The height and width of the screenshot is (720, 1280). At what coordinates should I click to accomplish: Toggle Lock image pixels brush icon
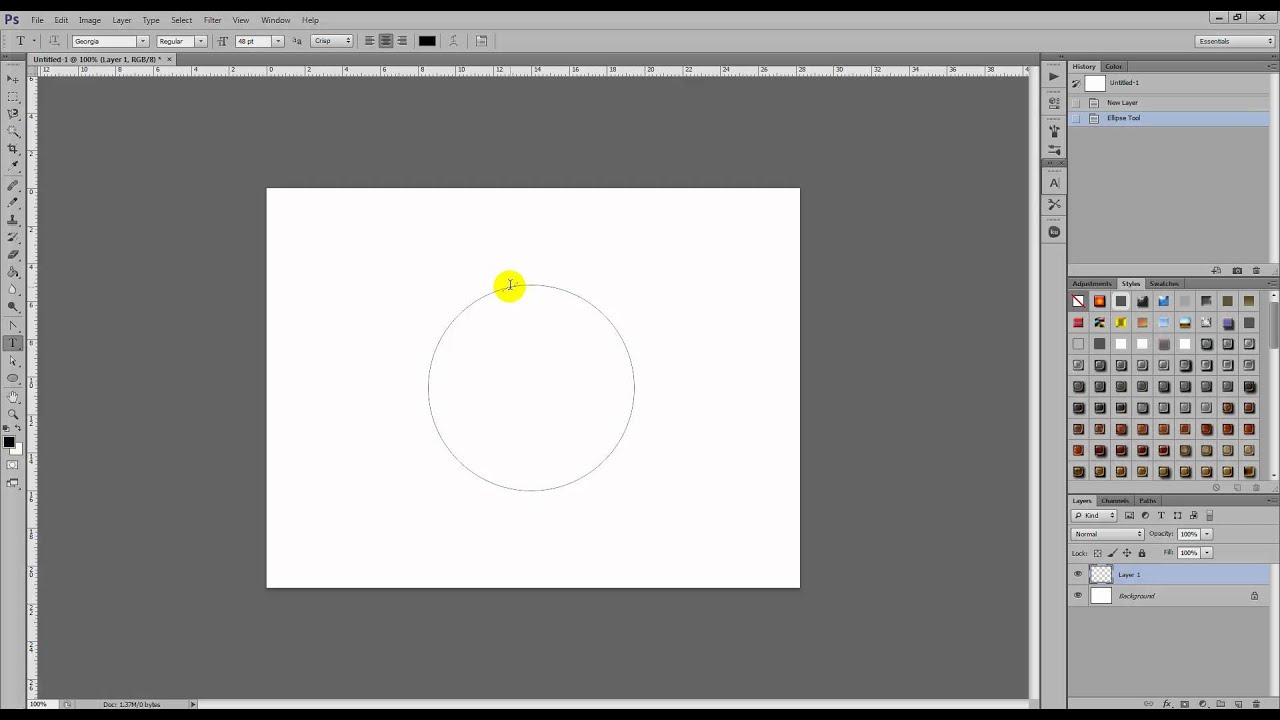[1112, 553]
